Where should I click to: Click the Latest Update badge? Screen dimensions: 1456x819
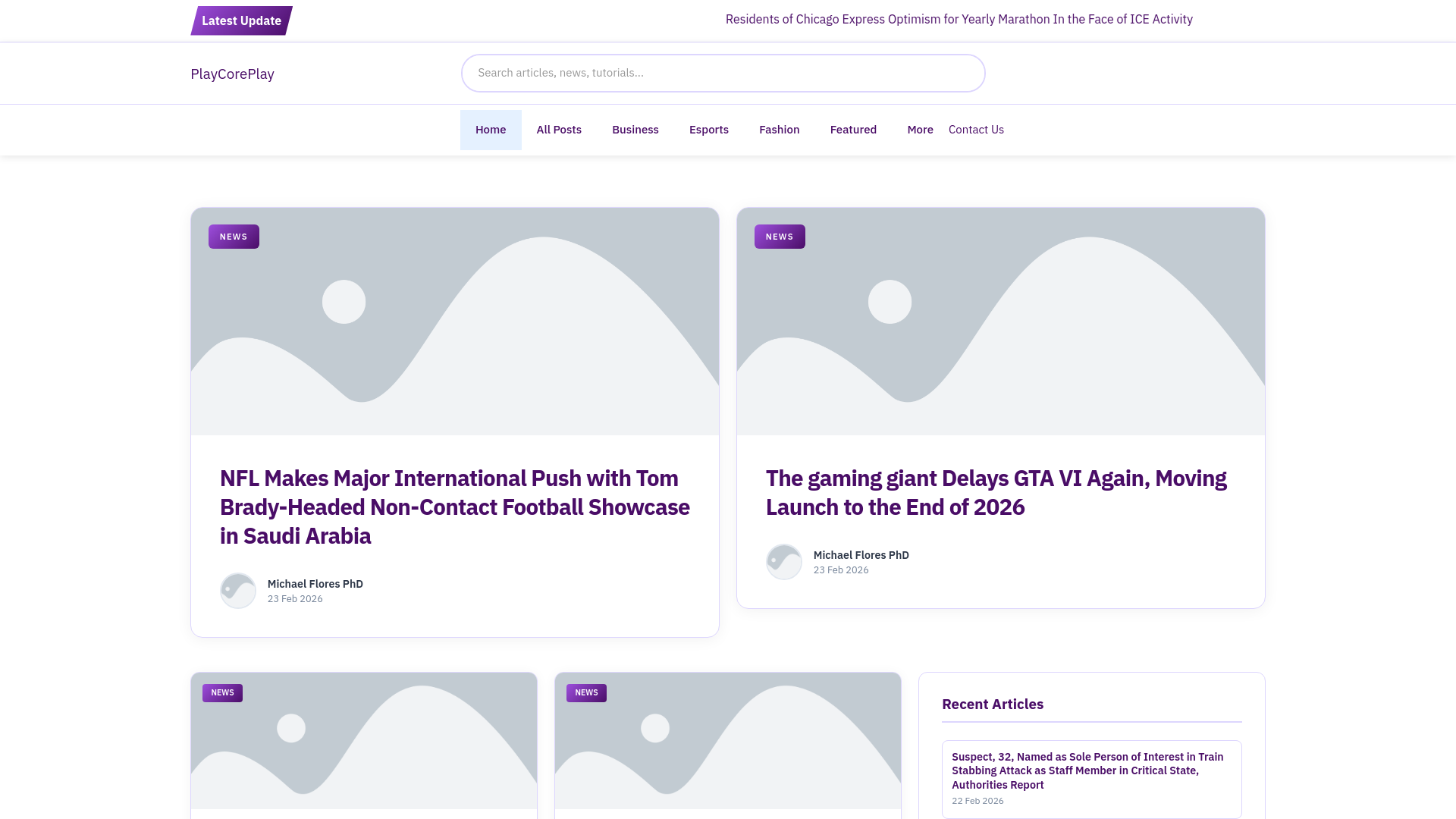[241, 20]
